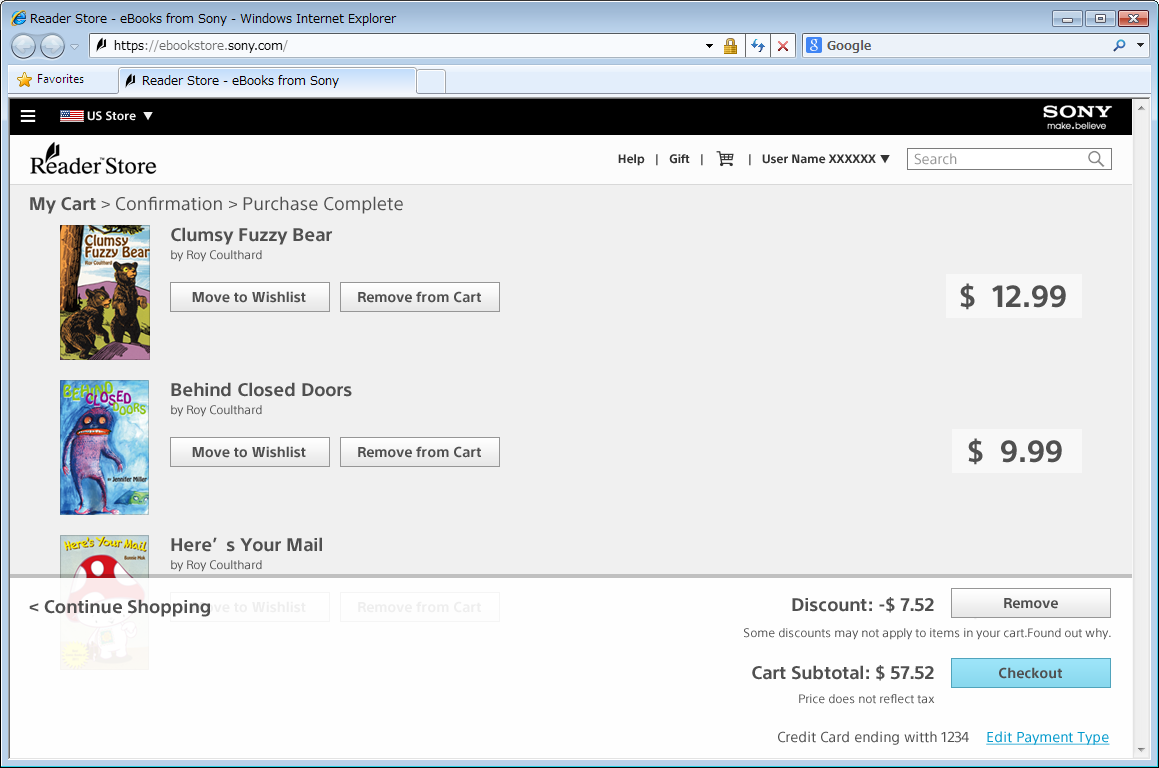Open the Favorites star button
Image resolution: width=1159 pixels, height=768 pixels.
click(51, 79)
